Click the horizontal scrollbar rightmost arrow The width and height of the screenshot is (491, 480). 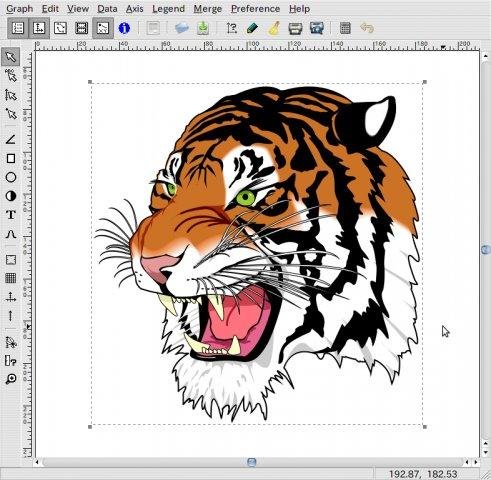click(x=476, y=462)
